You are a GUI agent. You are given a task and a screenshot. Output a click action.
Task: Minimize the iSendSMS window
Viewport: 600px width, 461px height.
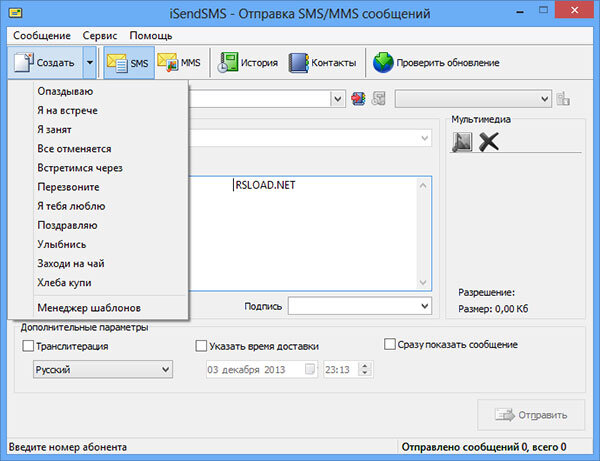(x=520, y=11)
